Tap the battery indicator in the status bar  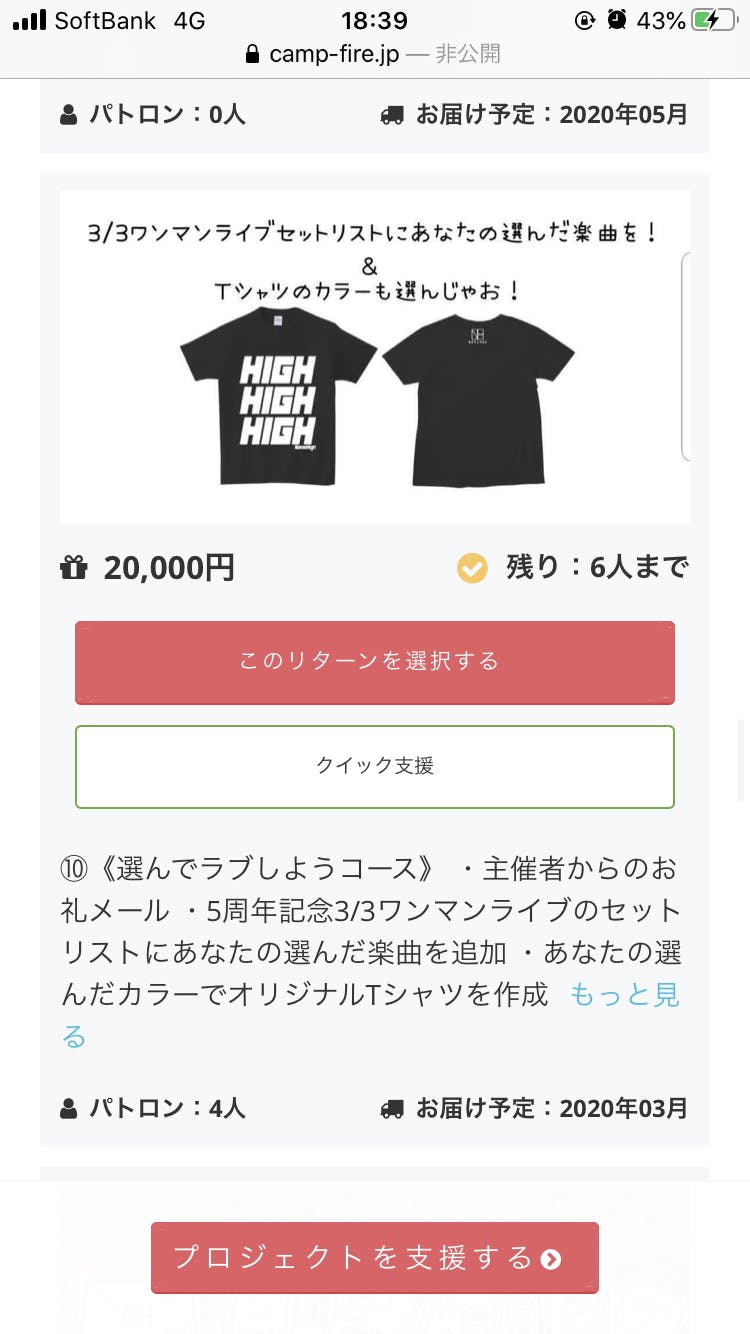(715, 20)
